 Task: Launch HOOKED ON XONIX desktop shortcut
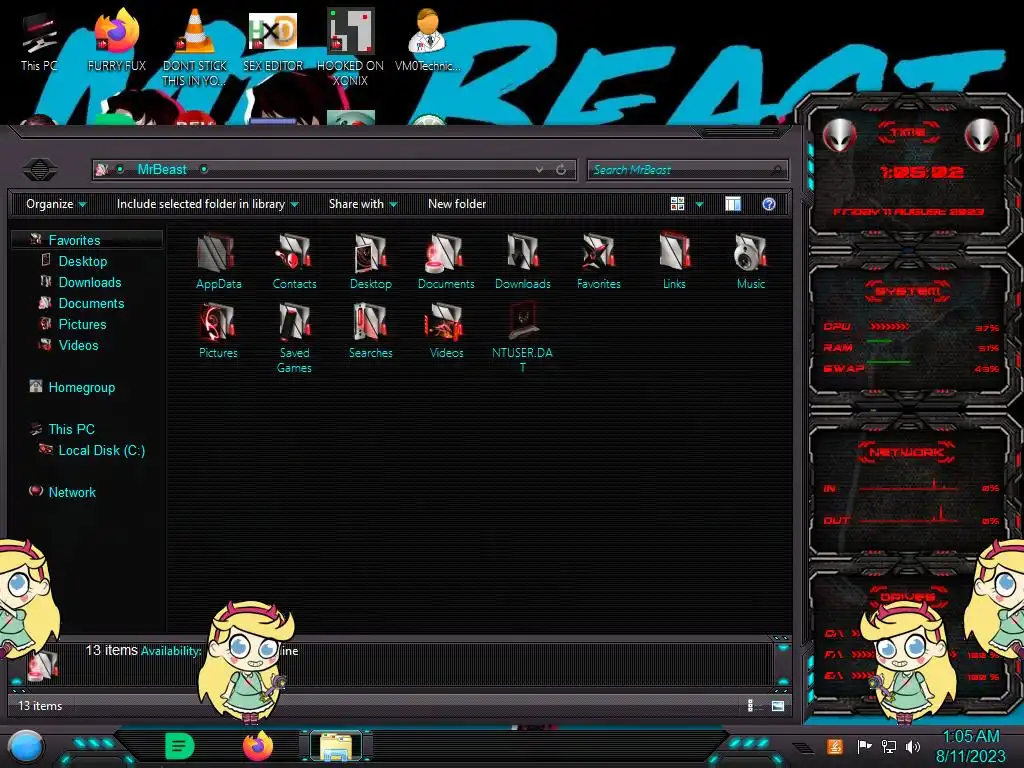[x=350, y=47]
